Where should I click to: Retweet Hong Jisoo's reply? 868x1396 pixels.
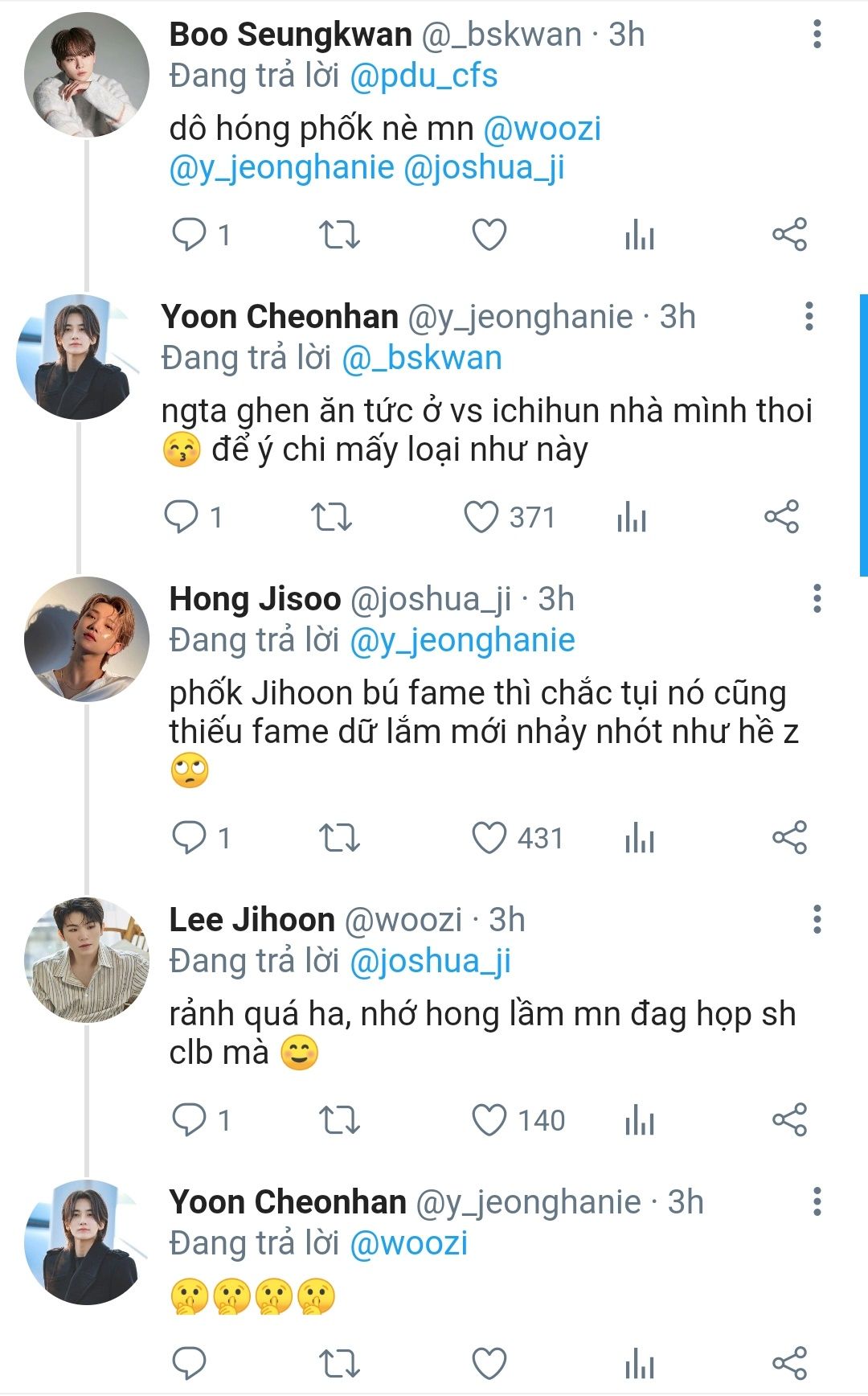[x=339, y=838]
